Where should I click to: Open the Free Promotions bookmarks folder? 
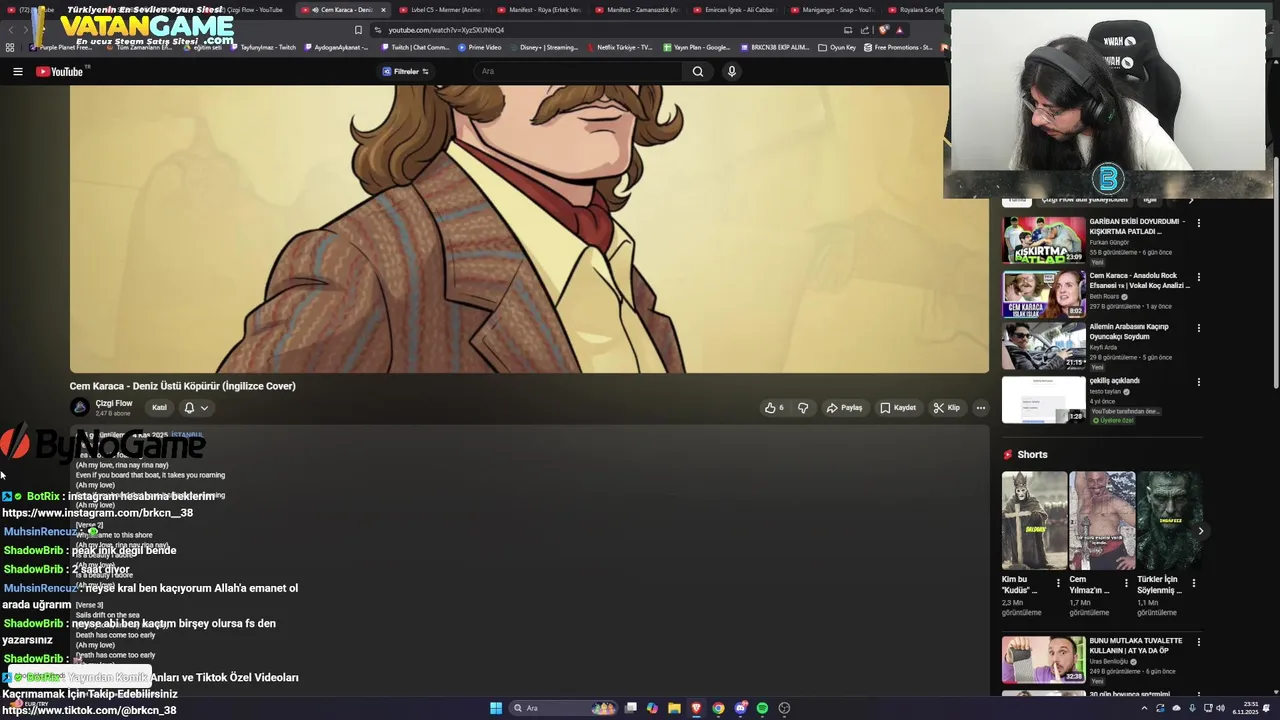pos(898,47)
